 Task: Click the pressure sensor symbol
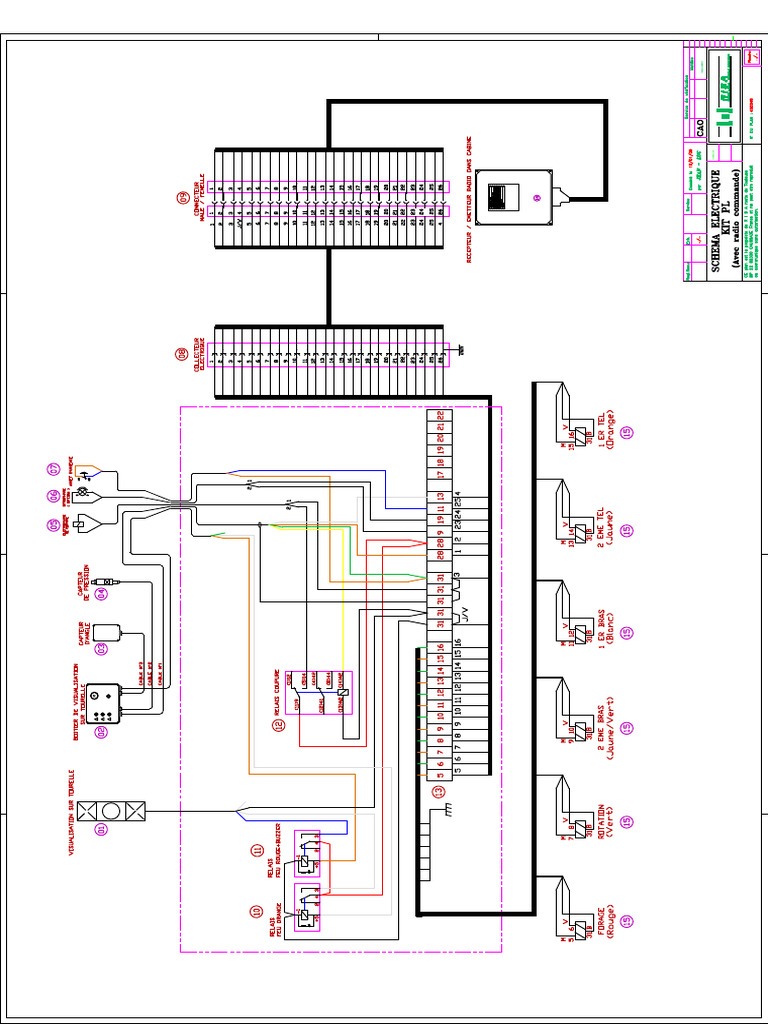(x=107, y=581)
